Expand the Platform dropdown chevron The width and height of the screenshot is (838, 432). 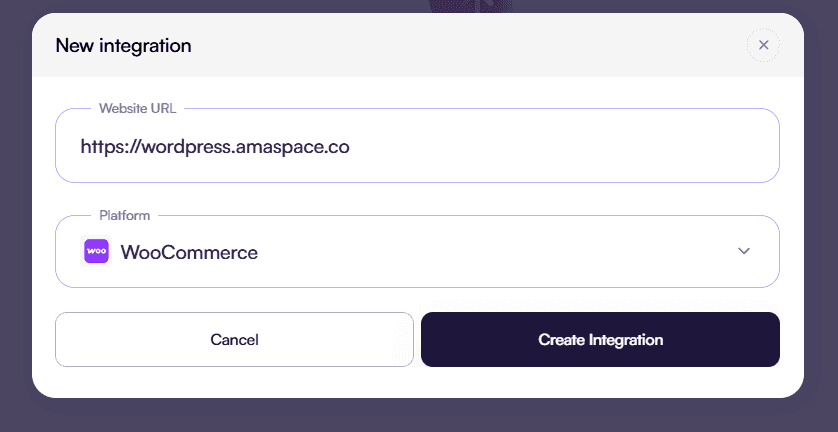point(743,252)
